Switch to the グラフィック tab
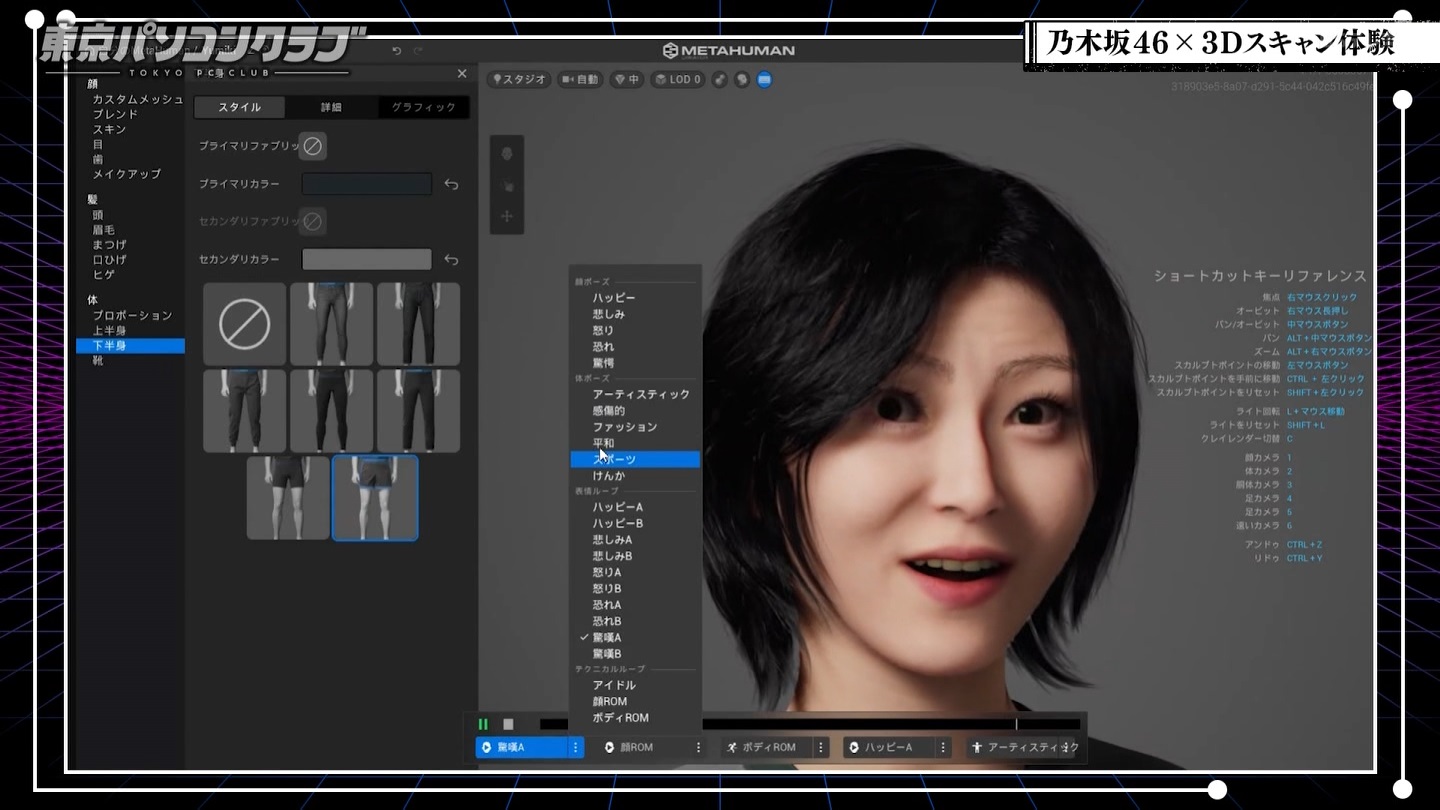This screenshot has height=810, width=1440. point(423,107)
